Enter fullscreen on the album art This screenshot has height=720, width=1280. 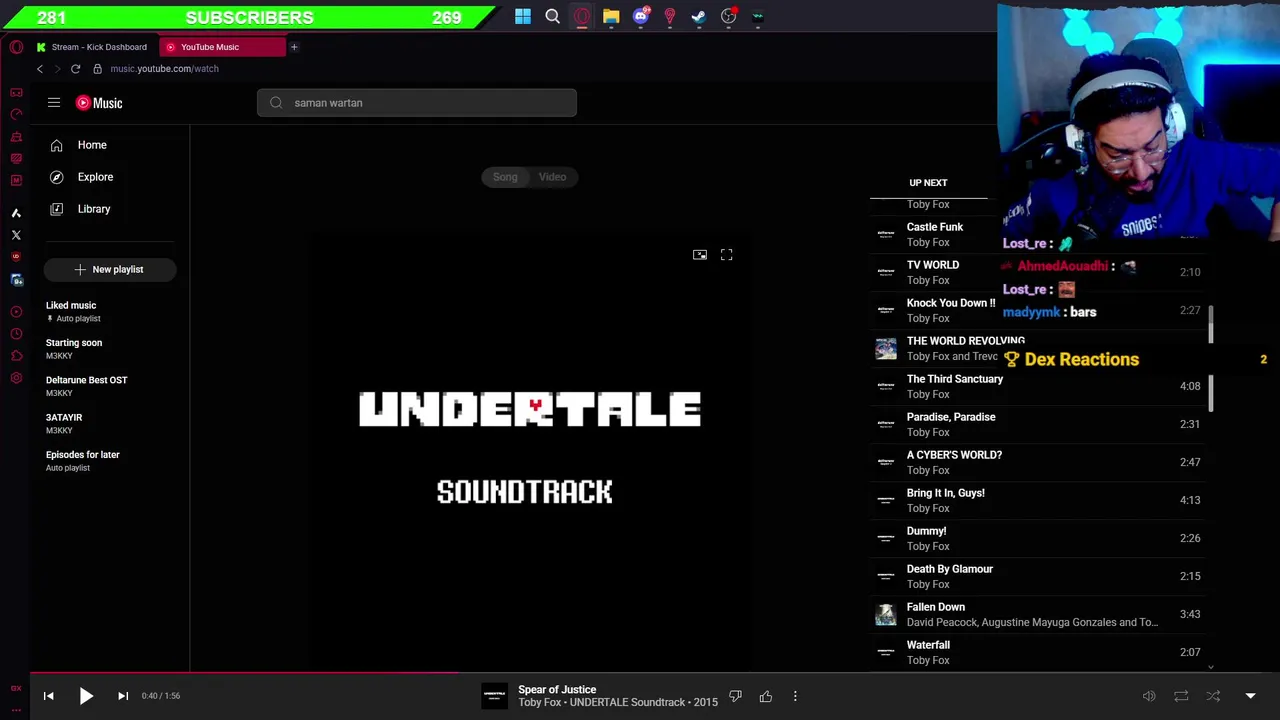click(727, 255)
